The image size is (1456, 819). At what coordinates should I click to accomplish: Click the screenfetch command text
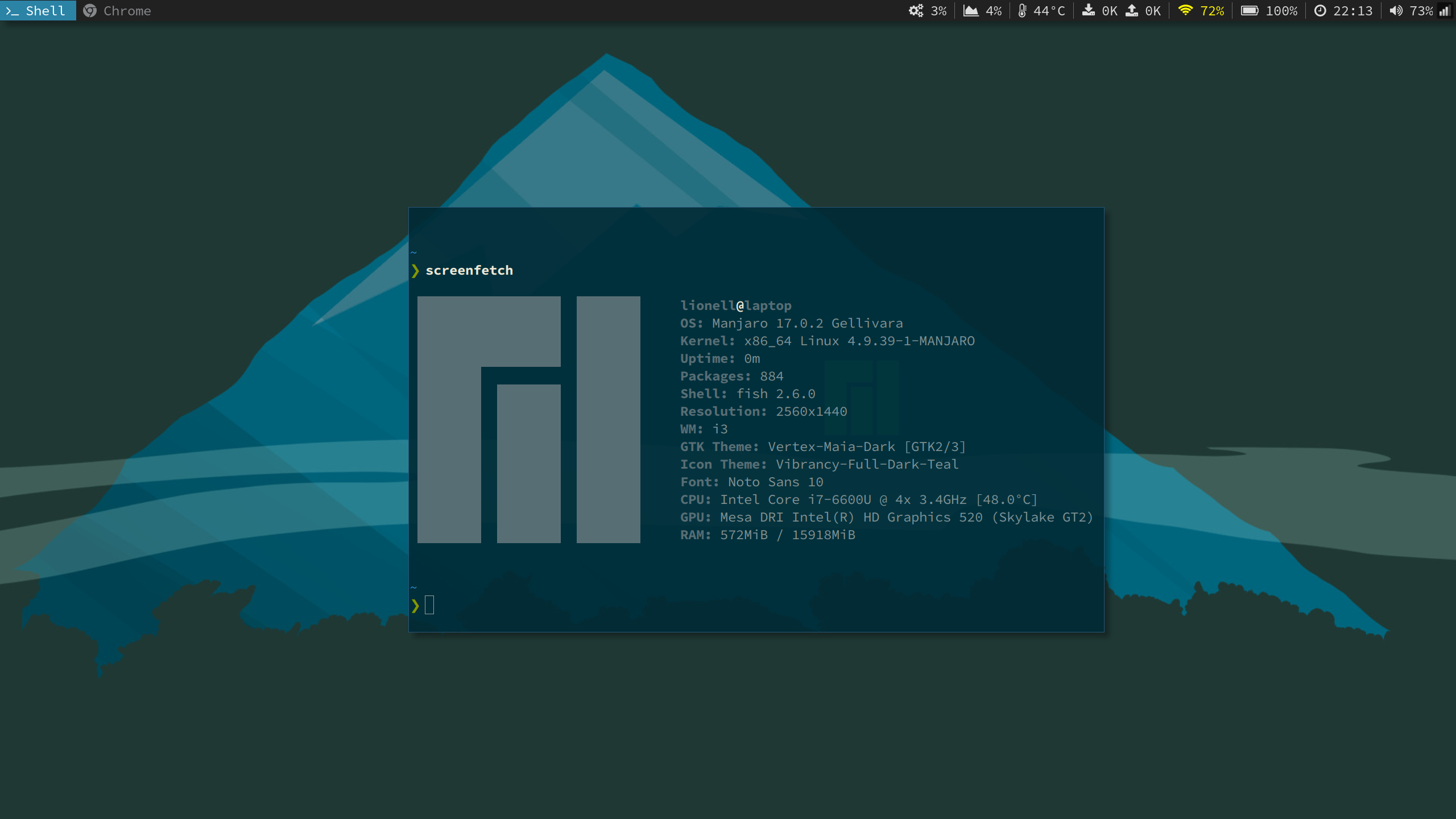pos(469,270)
